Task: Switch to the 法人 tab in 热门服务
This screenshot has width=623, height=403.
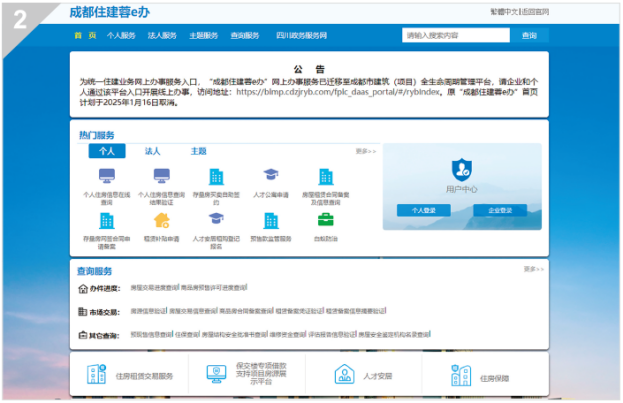Action: 152,151
